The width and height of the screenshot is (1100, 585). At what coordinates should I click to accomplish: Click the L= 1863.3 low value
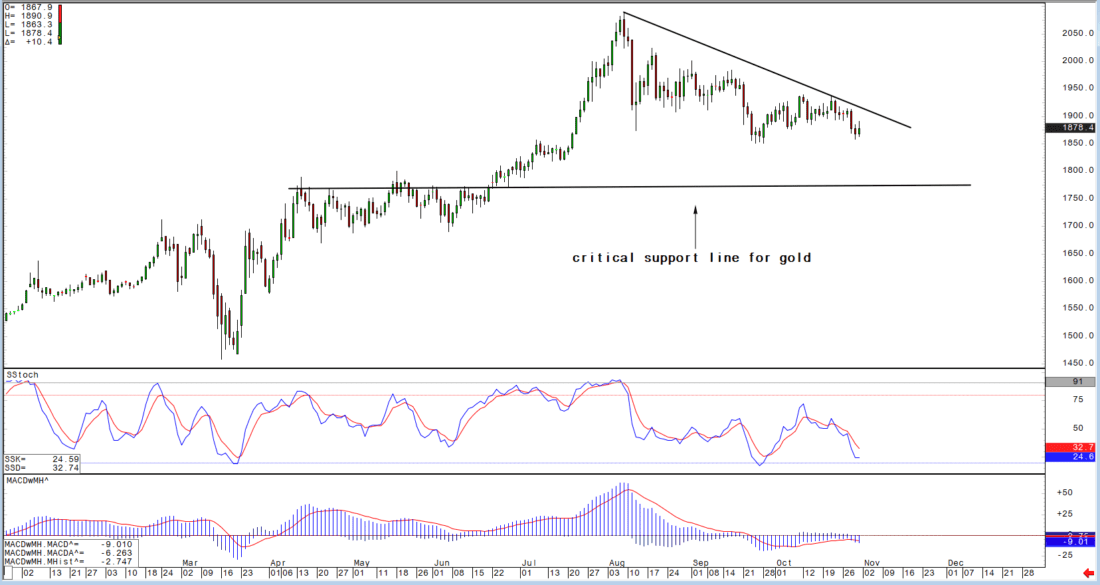click(x=29, y=25)
